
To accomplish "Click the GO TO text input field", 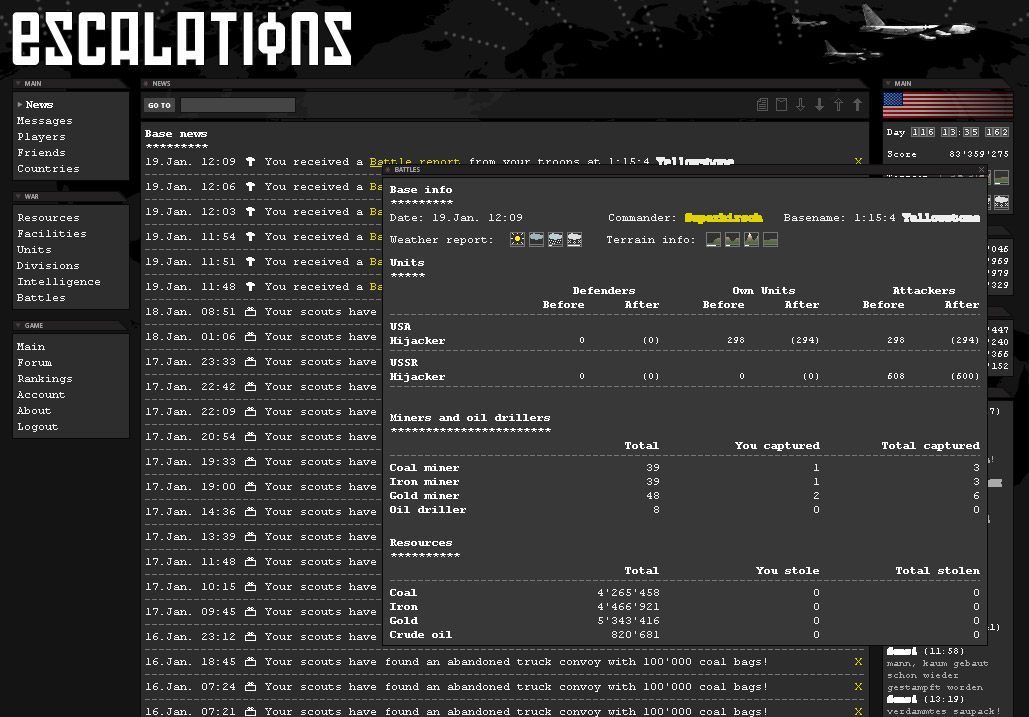I will 237,105.
